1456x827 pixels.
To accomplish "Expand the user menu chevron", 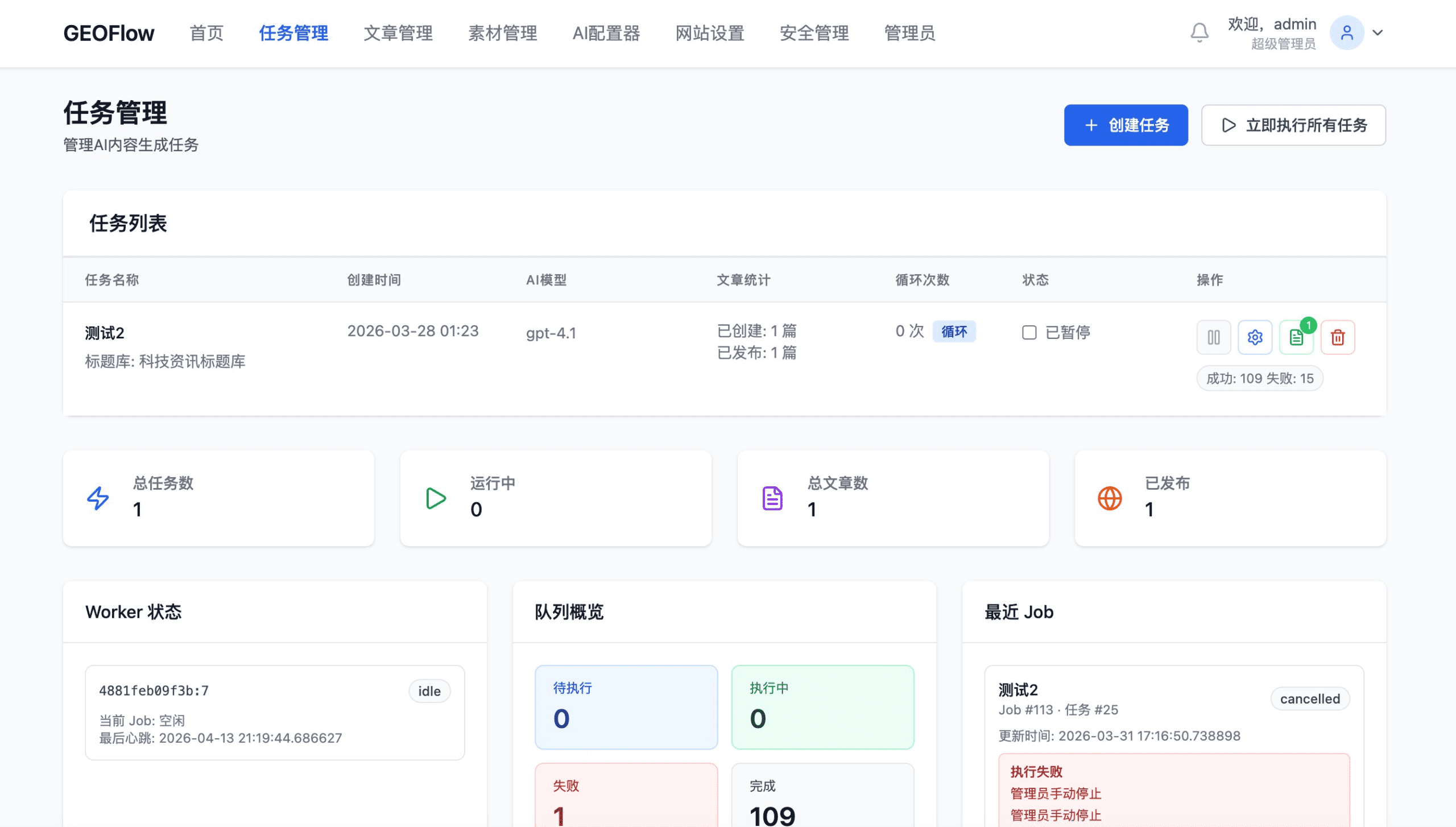I will (1378, 32).
